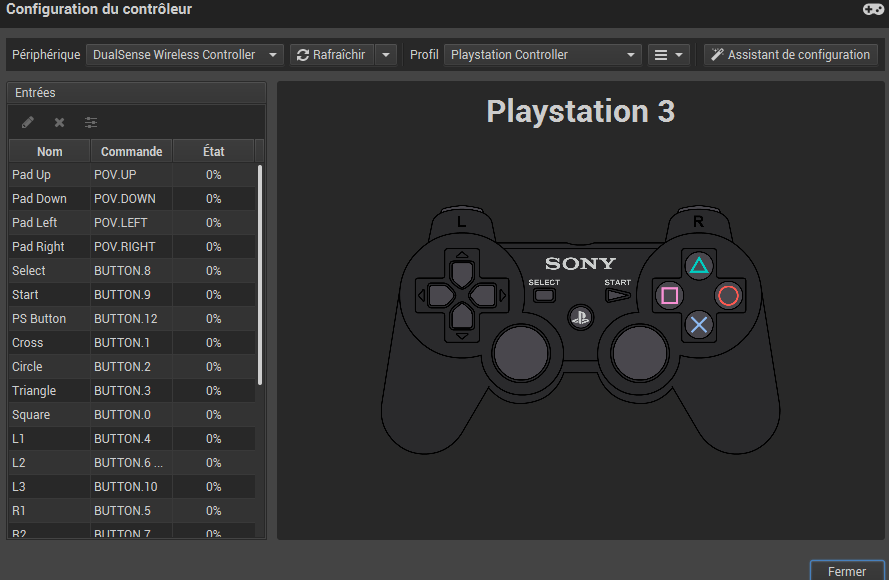Click the POV.DOWN command cell
This screenshot has height=580, width=889.
(x=132, y=198)
